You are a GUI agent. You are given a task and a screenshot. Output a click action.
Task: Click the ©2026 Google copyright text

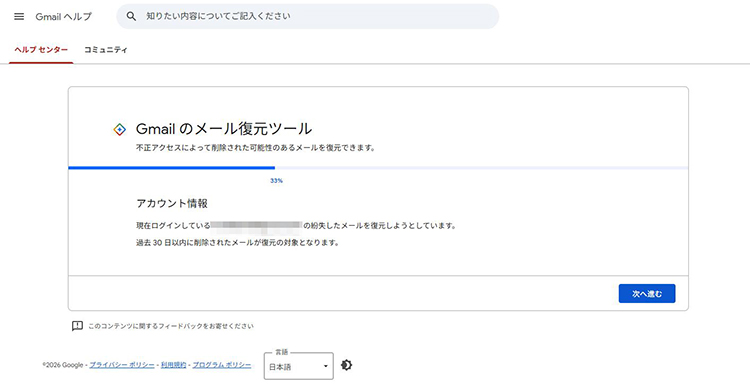point(64,365)
